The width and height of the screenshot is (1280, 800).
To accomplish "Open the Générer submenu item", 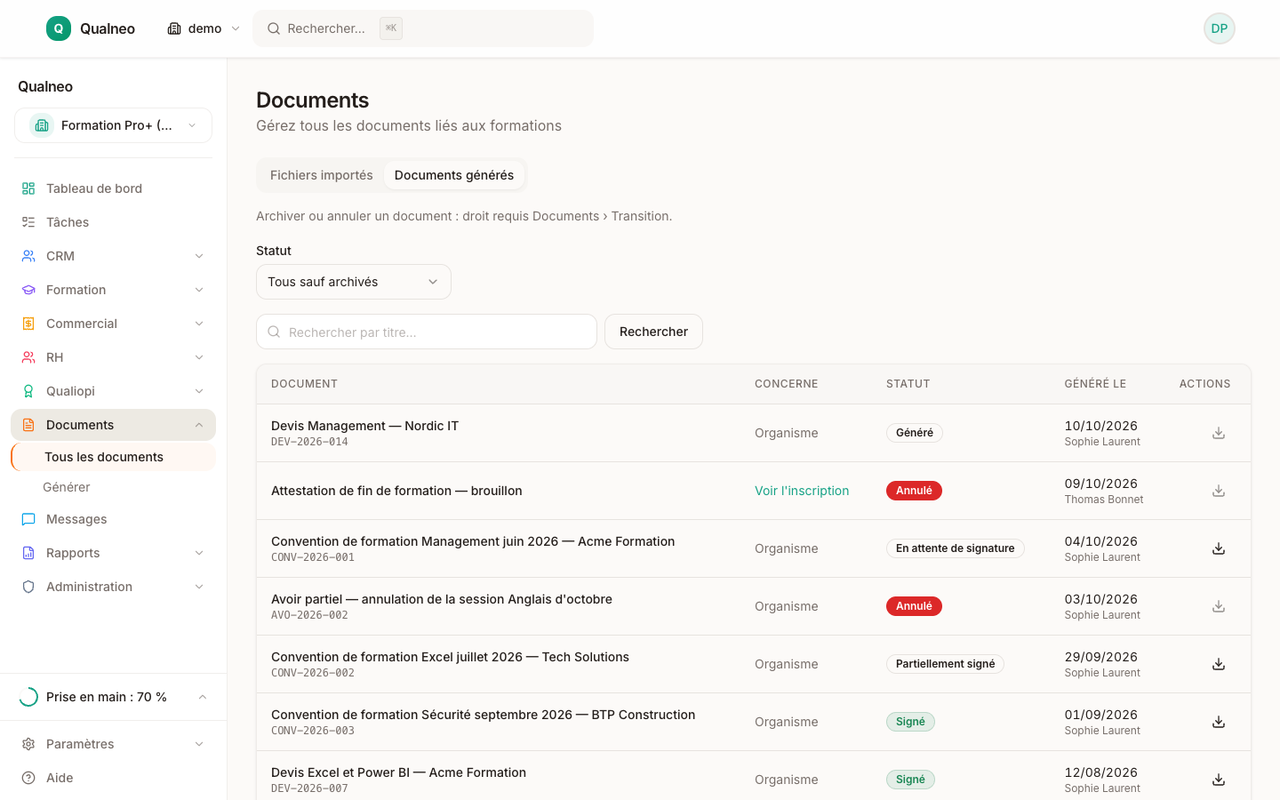I will tap(66, 487).
